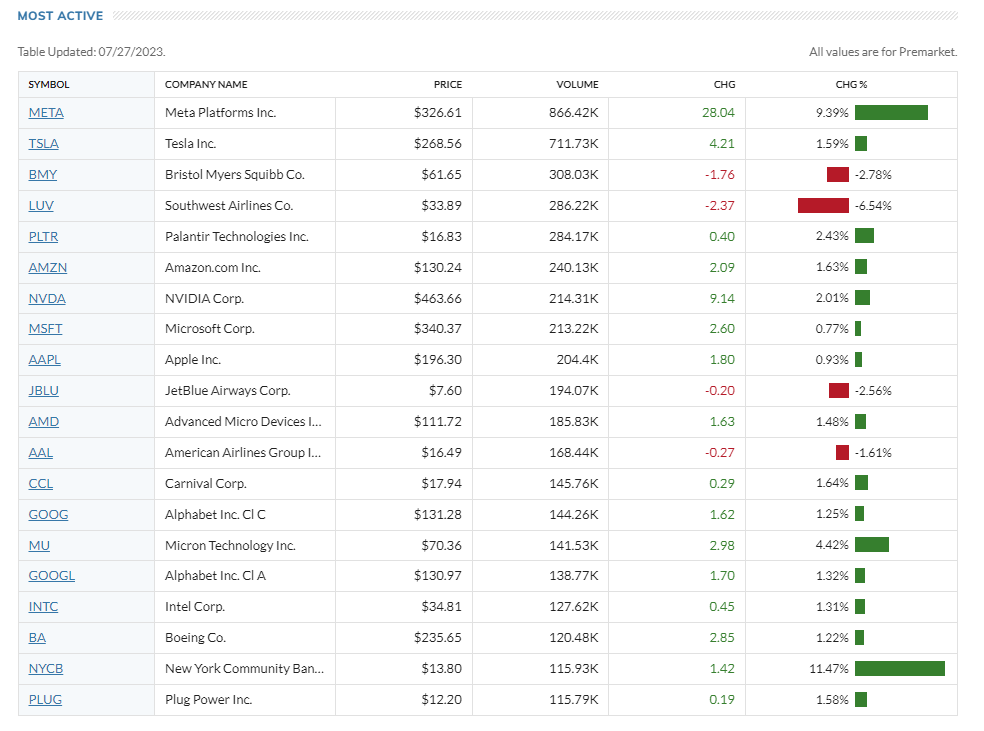
Task: Click Alphabet Inc. Cl C name
Action: point(215,515)
